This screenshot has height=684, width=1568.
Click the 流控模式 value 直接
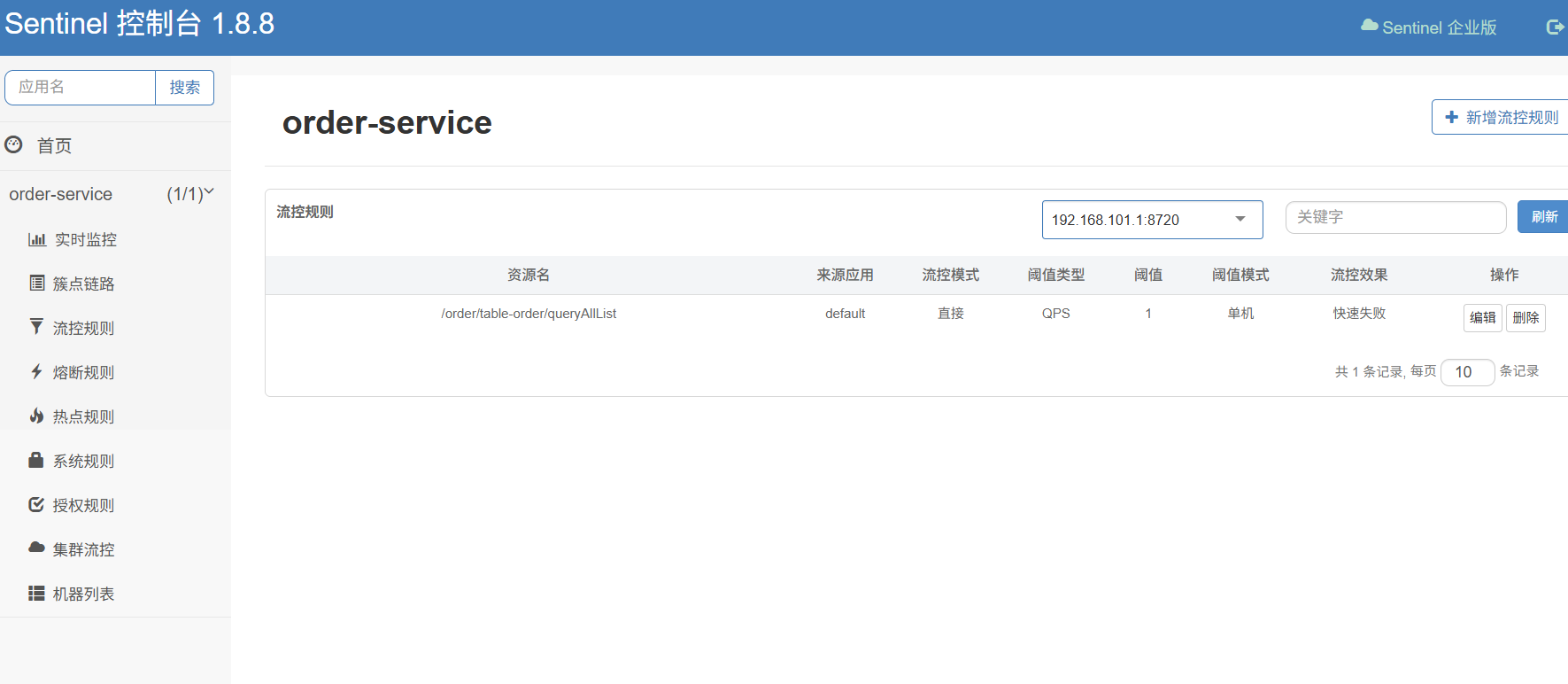(950, 314)
